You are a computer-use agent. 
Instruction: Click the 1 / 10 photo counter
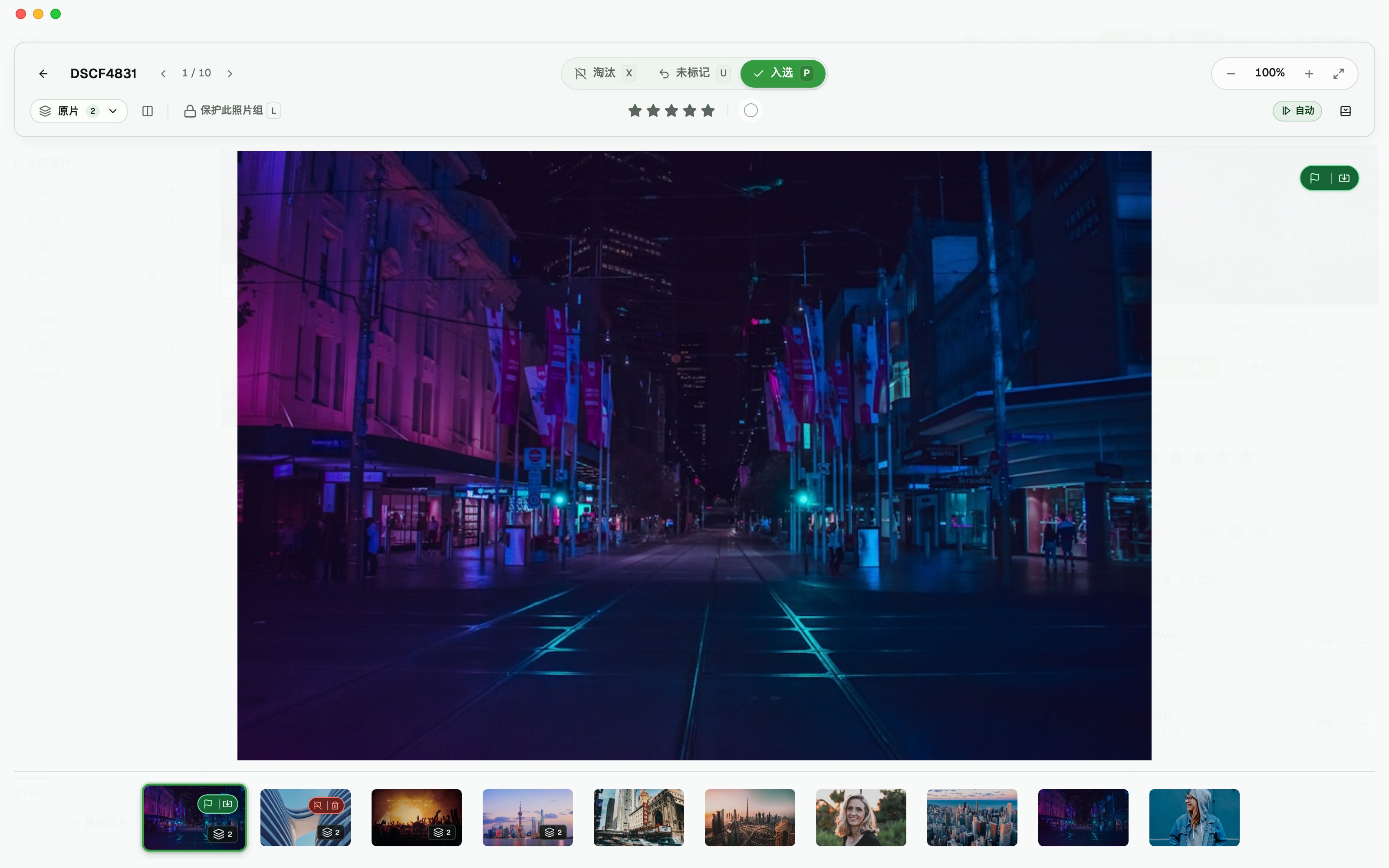[x=196, y=73]
